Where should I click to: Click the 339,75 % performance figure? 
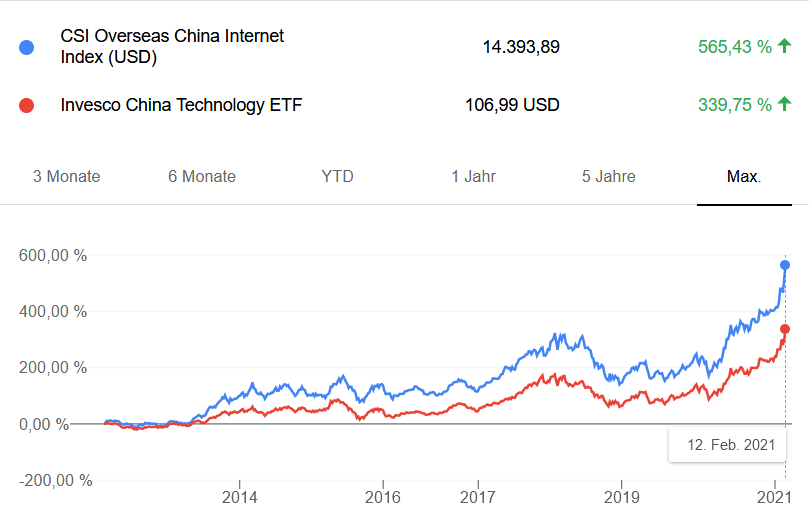point(734,104)
